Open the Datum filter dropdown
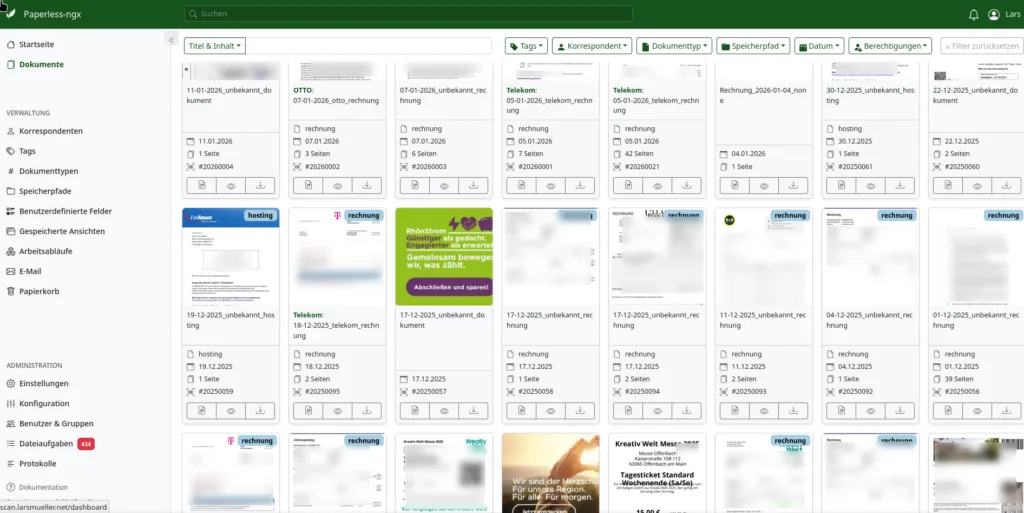The height and width of the screenshot is (513, 1024). [820, 46]
